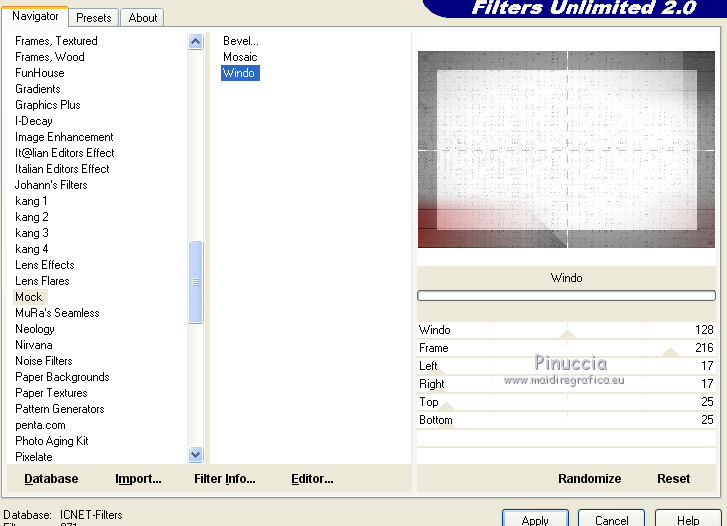Open the Presets tab

[94, 18]
